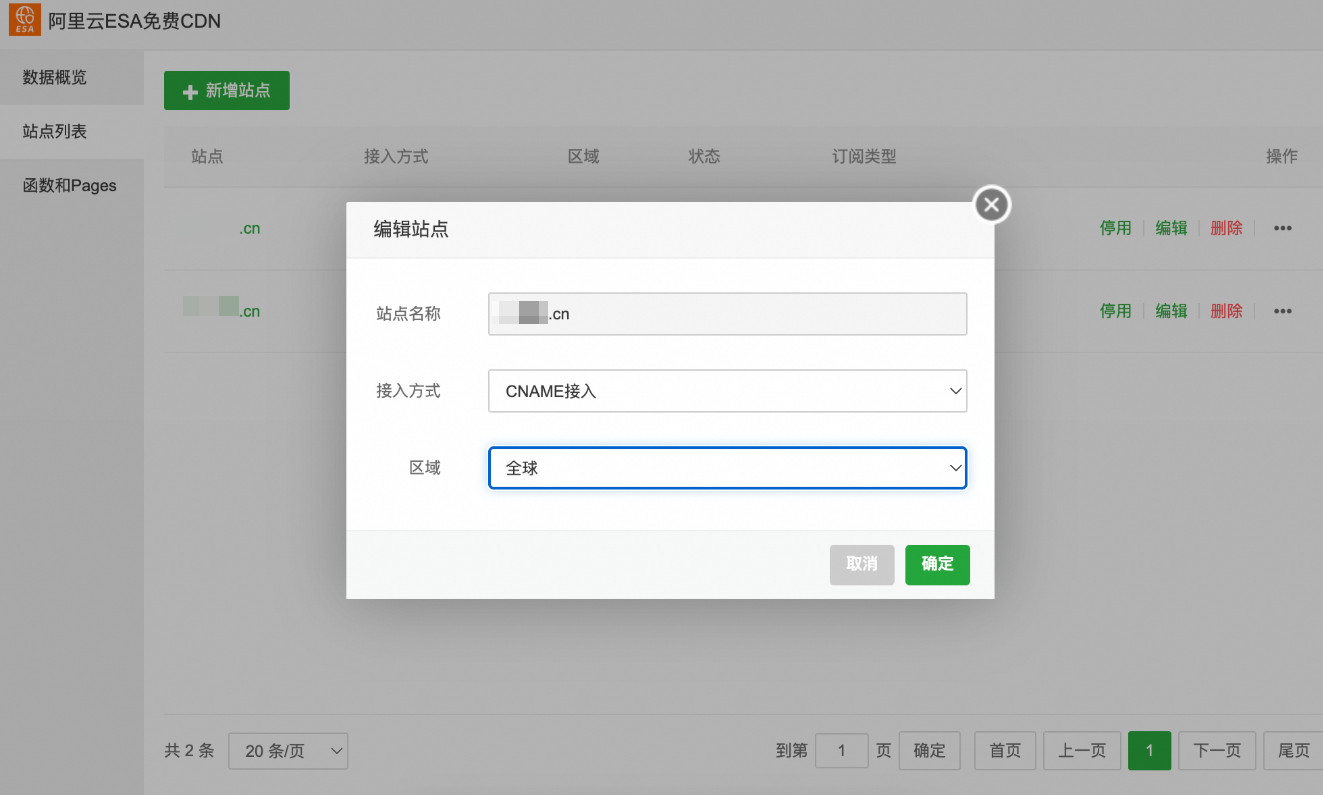Click 删除 for the second site row
The height and width of the screenshot is (795, 1323).
point(1227,311)
